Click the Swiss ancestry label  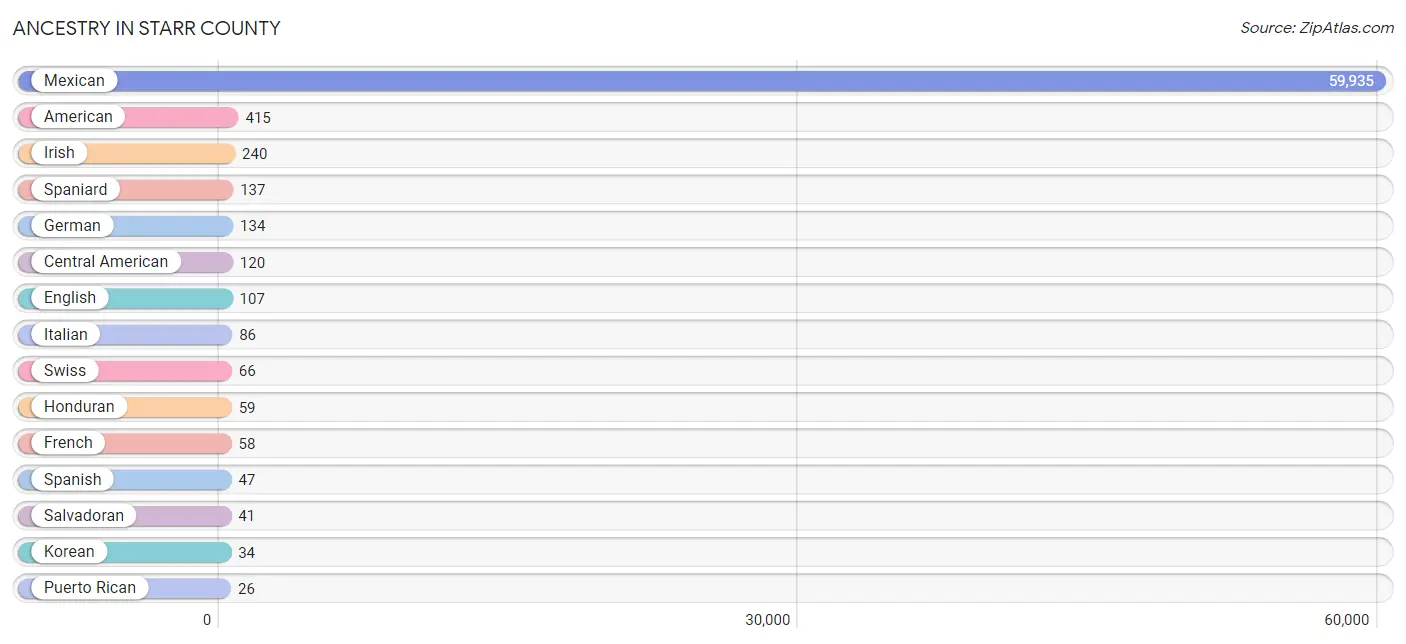click(x=65, y=370)
